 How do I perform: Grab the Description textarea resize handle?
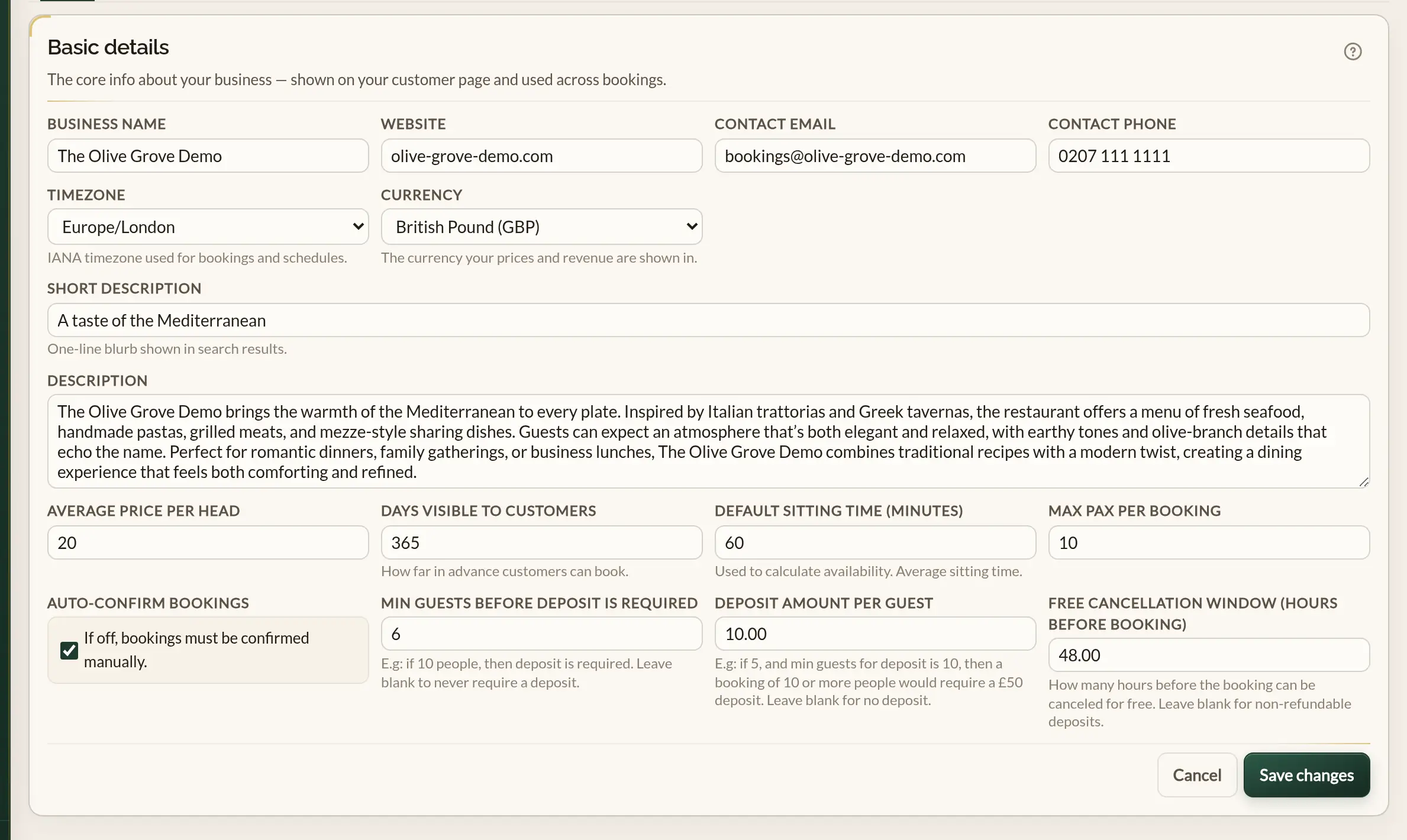[x=1364, y=482]
